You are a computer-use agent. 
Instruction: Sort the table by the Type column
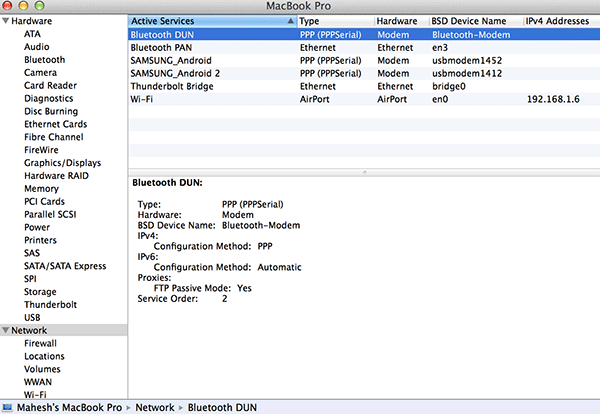(x=335, y=20)
